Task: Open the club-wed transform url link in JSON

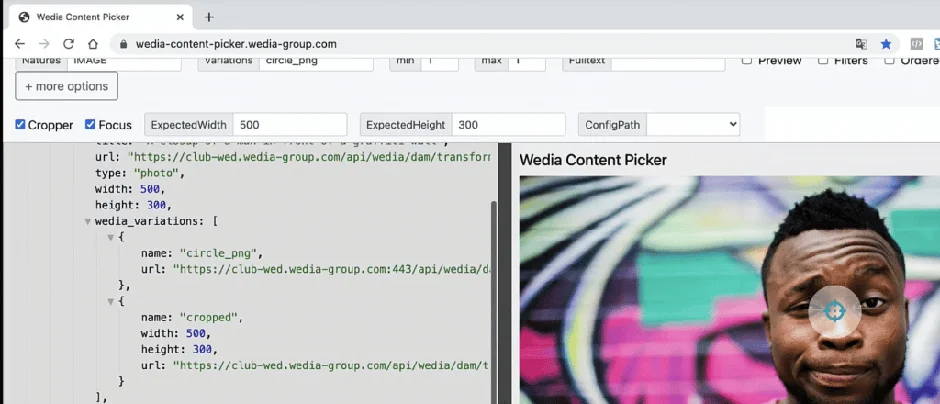Action: pyautogui.click(x=309, y=157)
